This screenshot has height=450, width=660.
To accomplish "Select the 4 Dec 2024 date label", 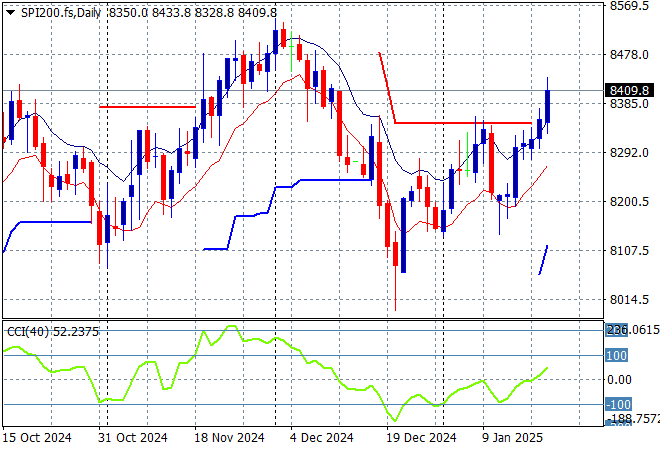I will [322, 438].
